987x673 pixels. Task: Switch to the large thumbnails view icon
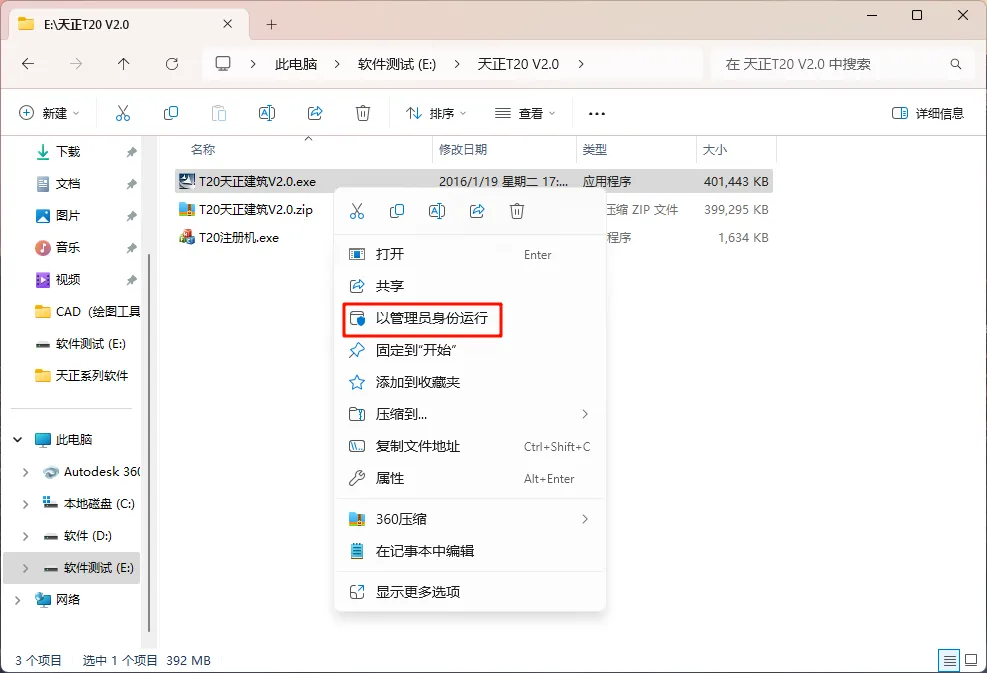[971, 660]
